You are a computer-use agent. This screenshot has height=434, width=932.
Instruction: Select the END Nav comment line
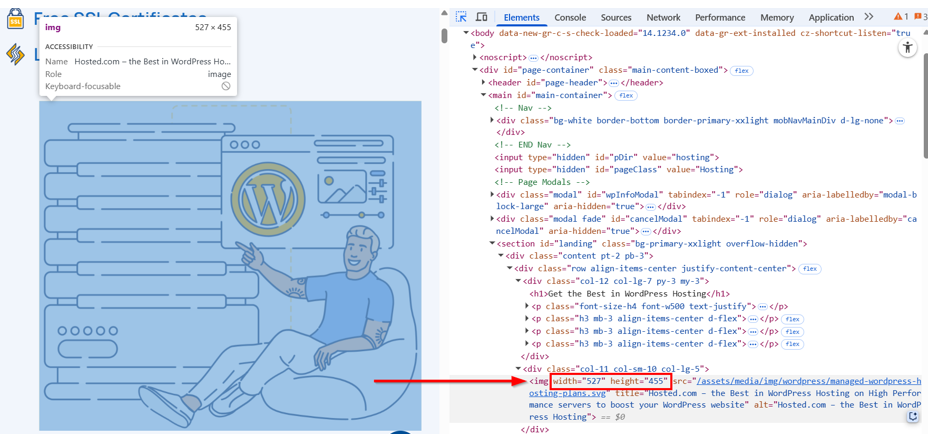pos(533,144)
